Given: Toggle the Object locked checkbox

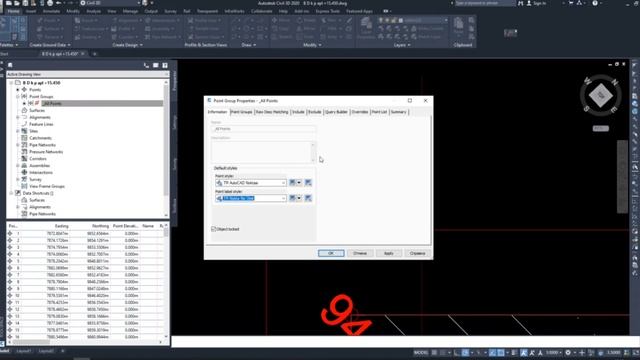Looking at the screenshot, I should [213, 229].
